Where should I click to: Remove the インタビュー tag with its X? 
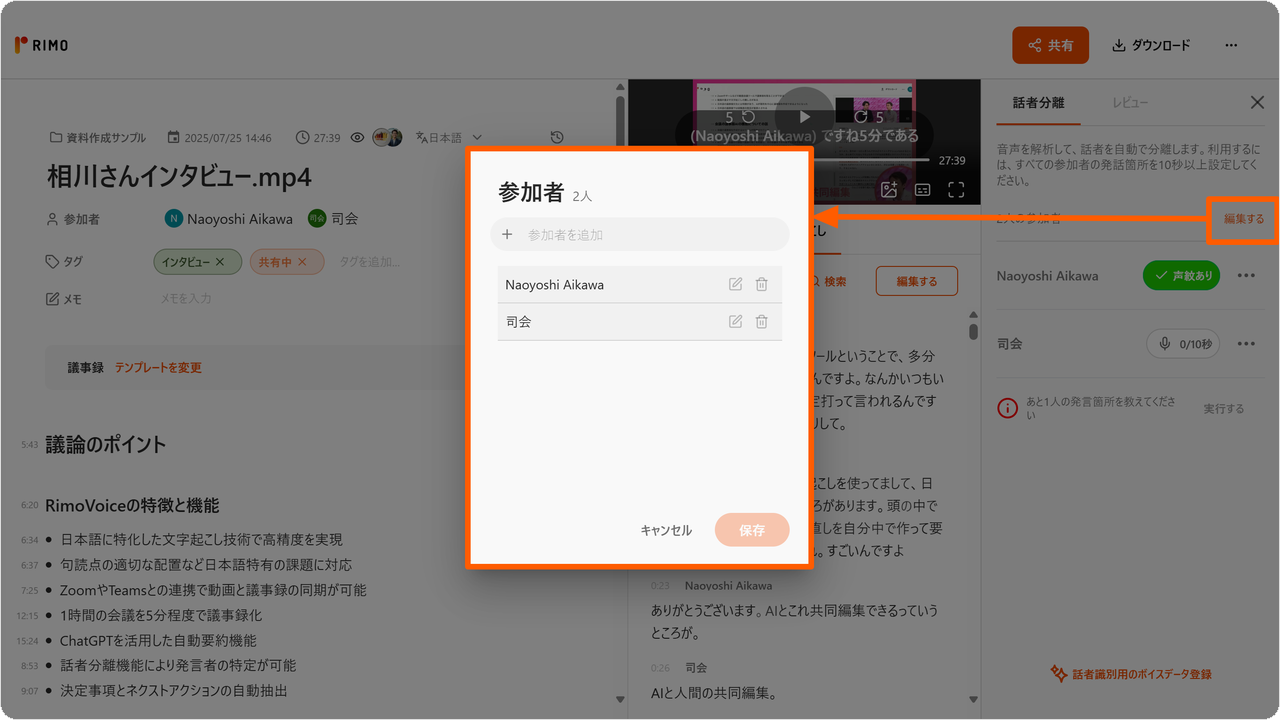[220, 262]
